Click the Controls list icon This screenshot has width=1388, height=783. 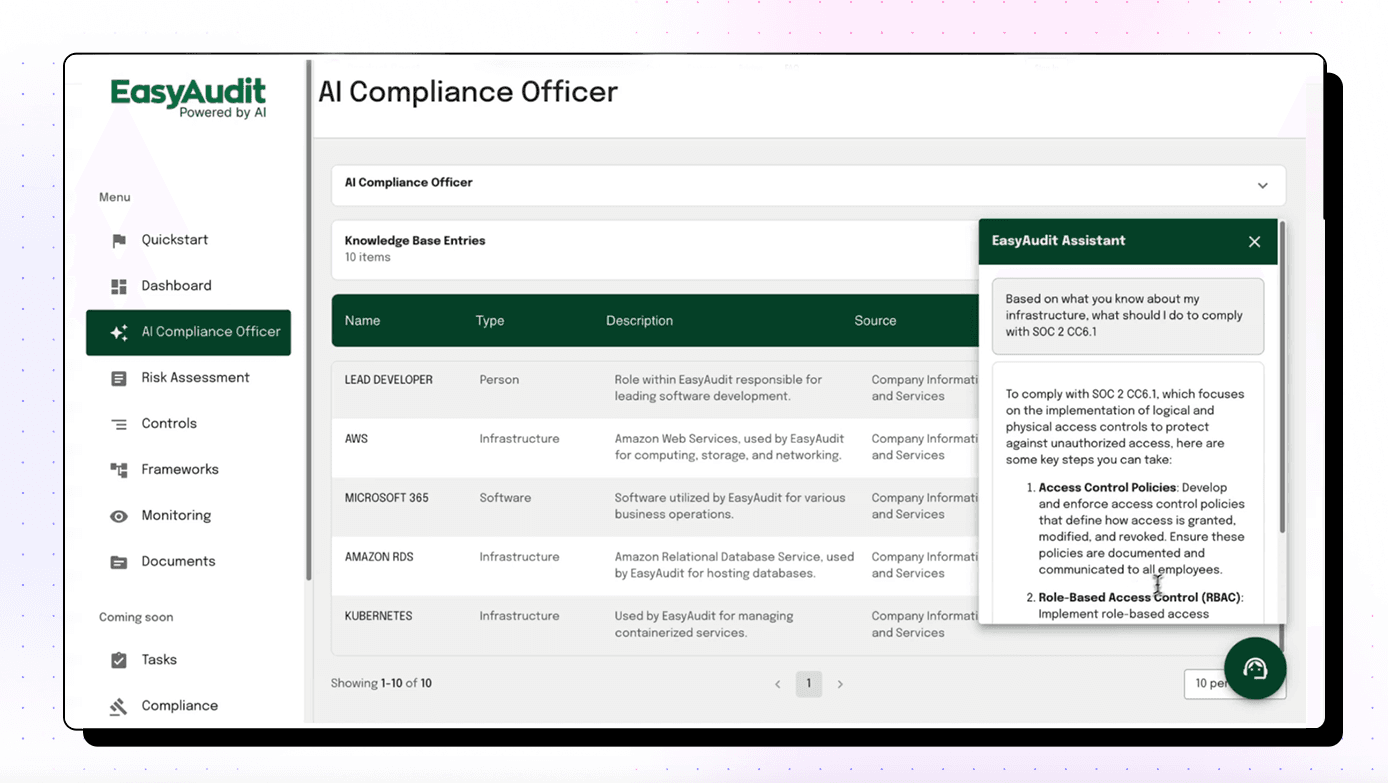(x=119, y=424)
